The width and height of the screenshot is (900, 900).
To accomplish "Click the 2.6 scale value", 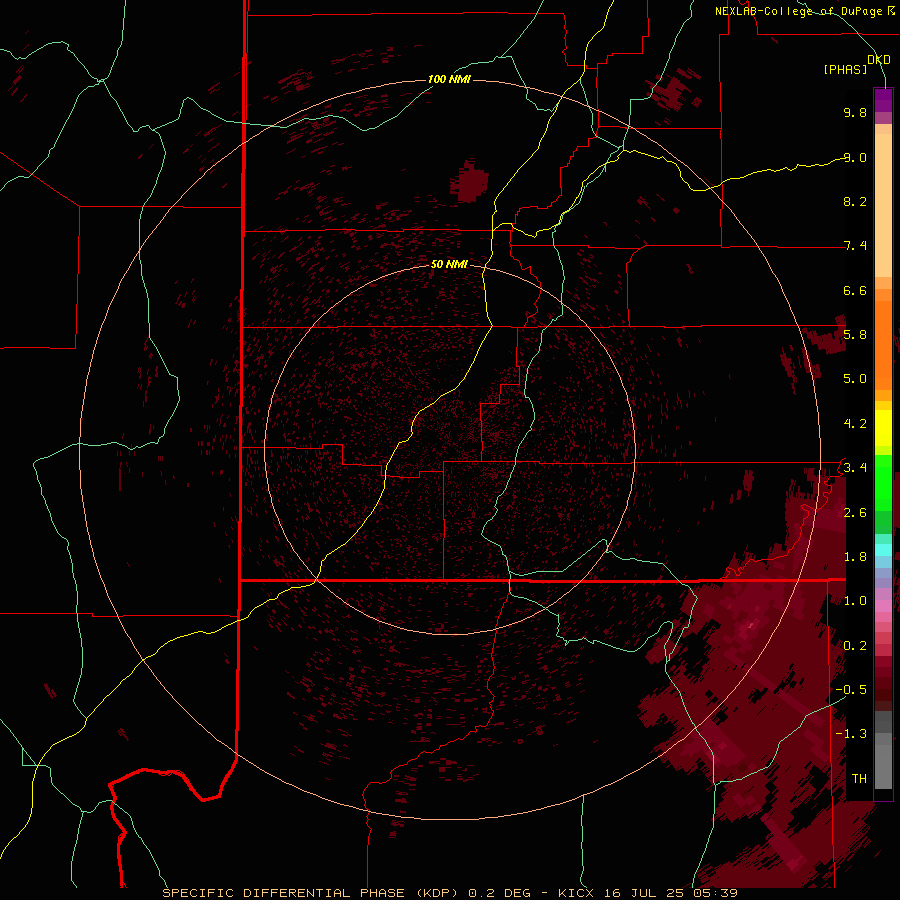I will (855, 513).
